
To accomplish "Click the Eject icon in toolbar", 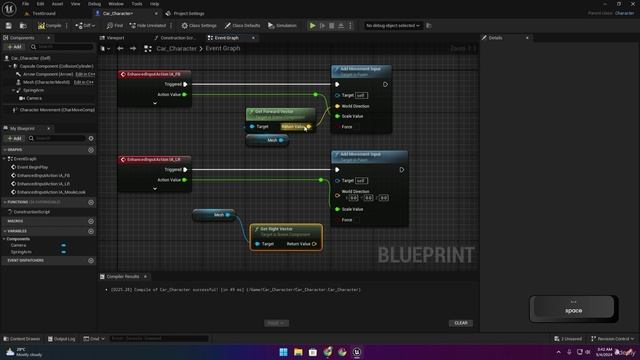I will coord(341,25).
